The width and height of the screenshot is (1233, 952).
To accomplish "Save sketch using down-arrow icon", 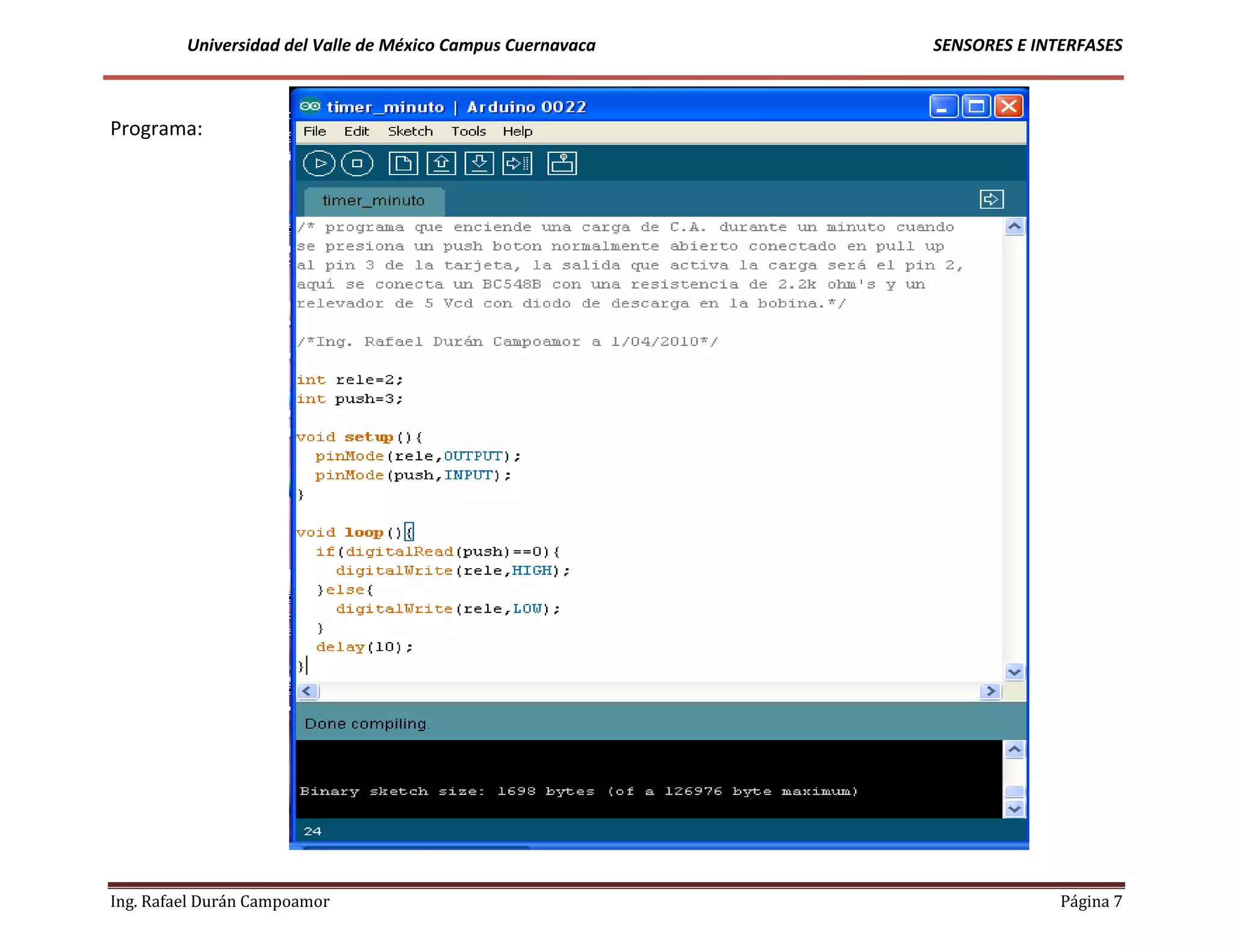I will [479, 164].
